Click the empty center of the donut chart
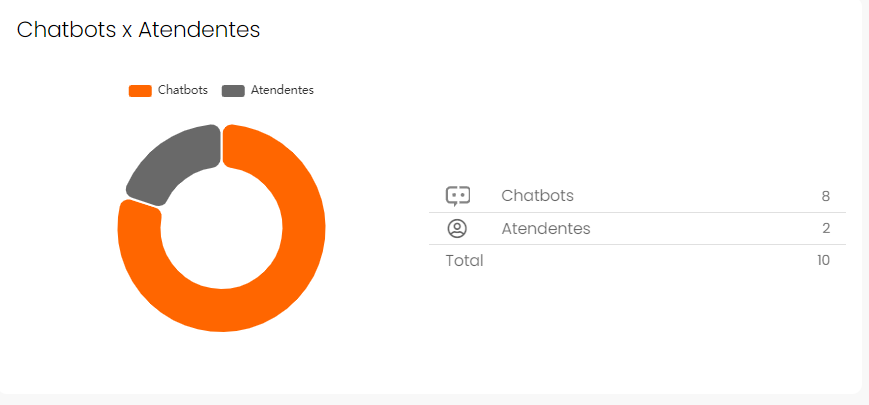This screenshot has height=405, width=869. 221,228
